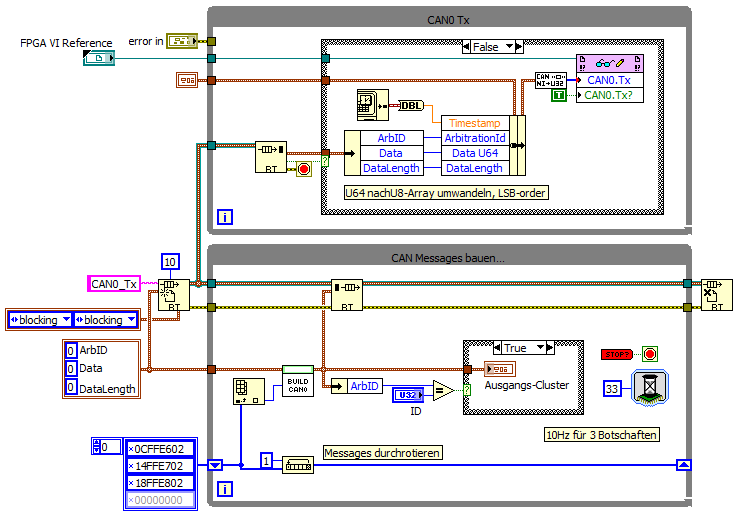Click the CAN Messages bauen... loop label
Viewport: 740px width, 514px height.
448,258
